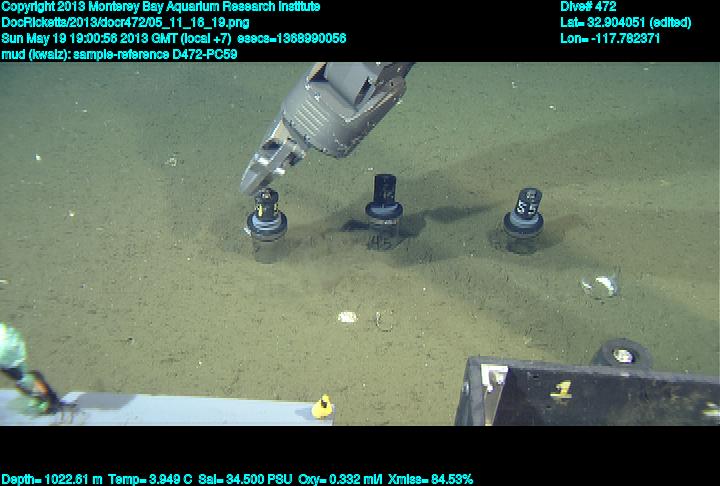
Task: Select 'sample-reference D472-PC59' text
Action: pos(155,55)
